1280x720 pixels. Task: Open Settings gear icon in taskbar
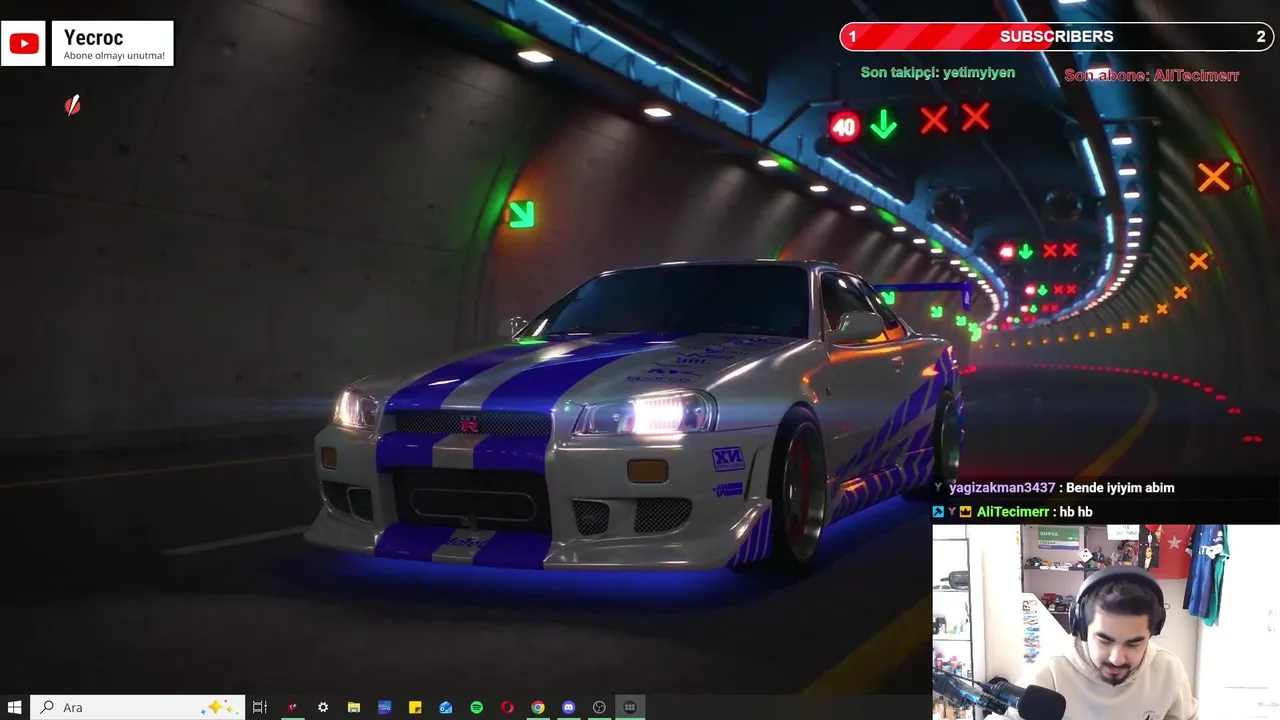323,707
